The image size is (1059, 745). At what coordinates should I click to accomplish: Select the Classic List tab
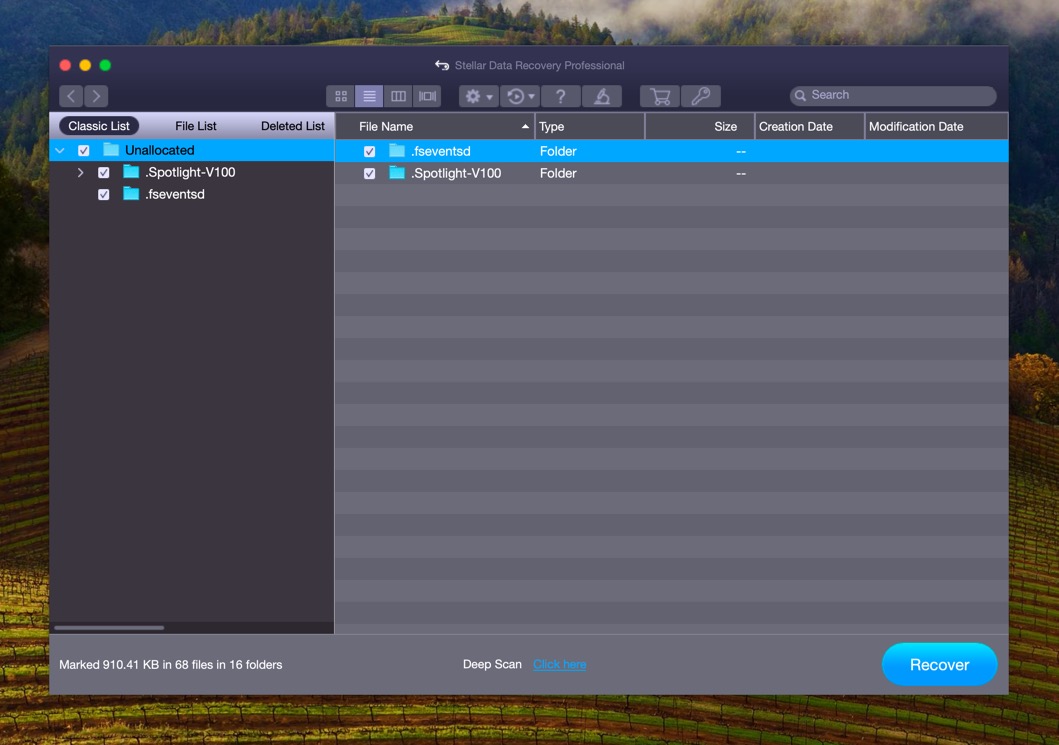[99, 126]
